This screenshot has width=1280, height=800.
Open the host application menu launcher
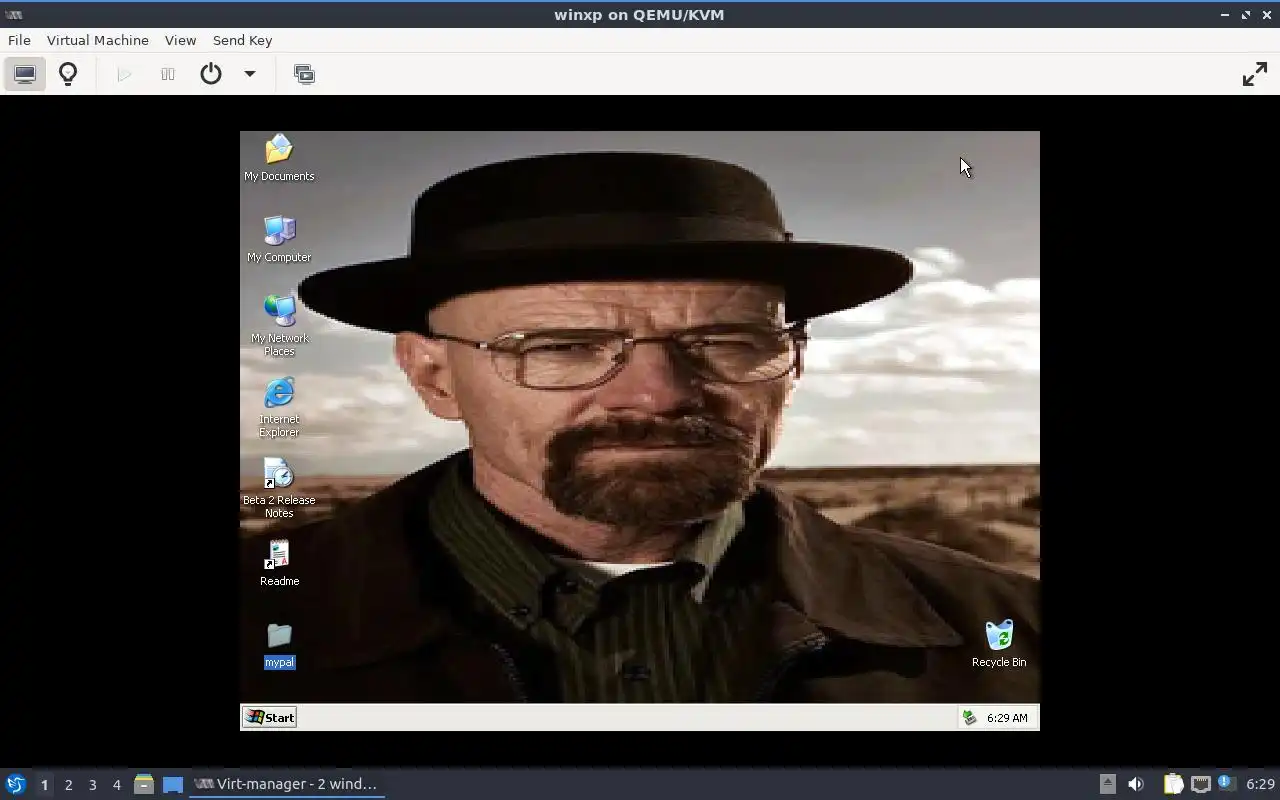pos(15,784)
